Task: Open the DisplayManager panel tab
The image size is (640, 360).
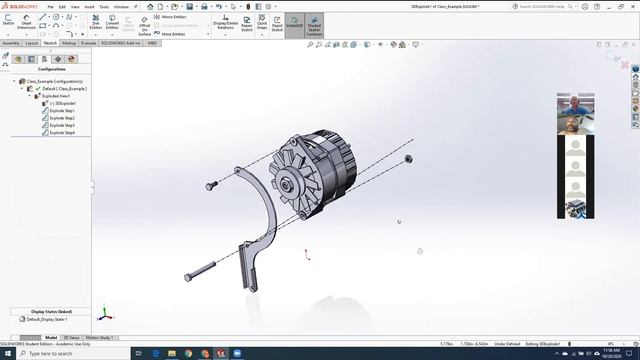Action: (x=71, y=59)
